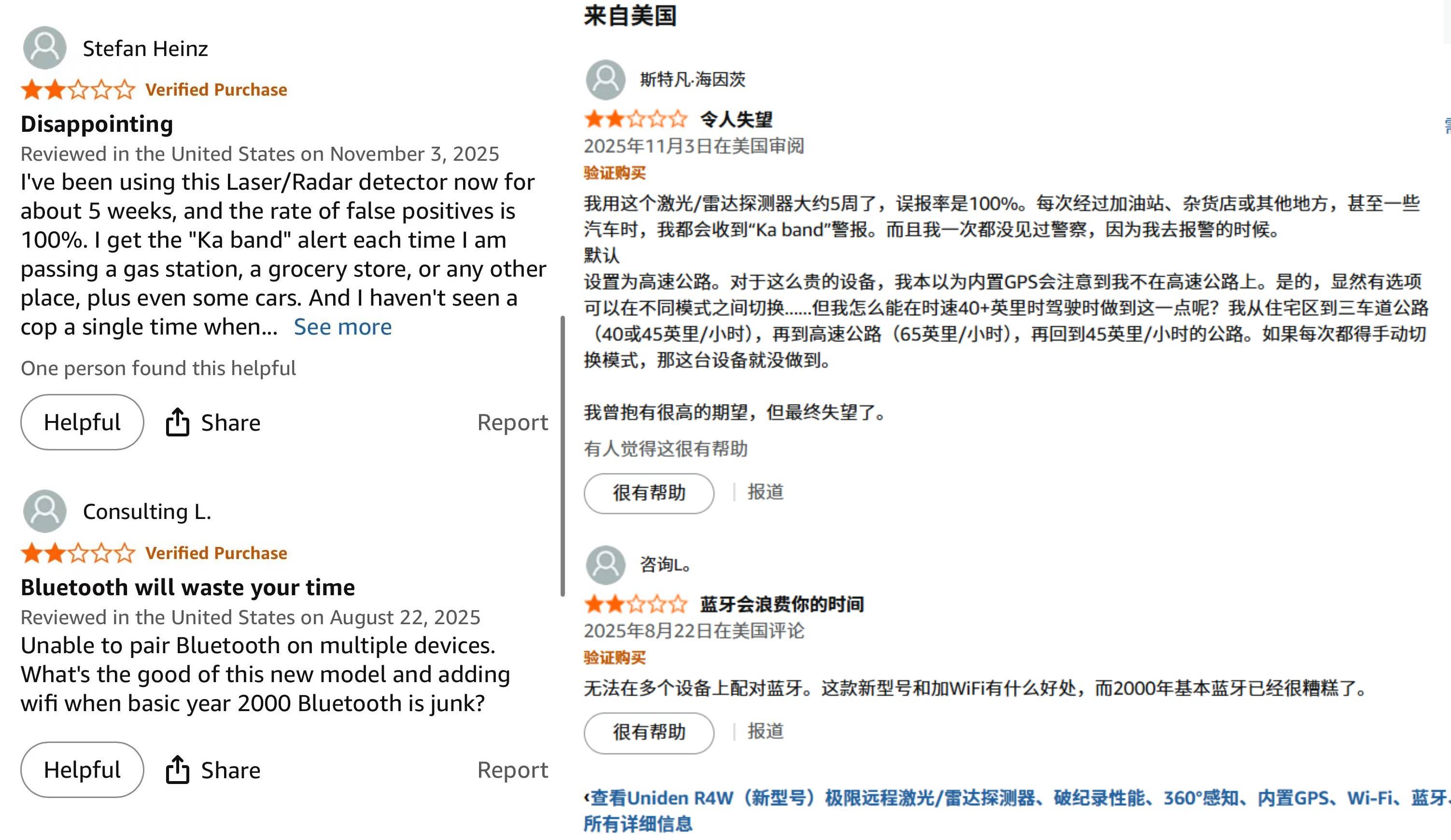Open Disappointing review title
The height and width of the screenshot is (840, 1451).
pos(97,125)
